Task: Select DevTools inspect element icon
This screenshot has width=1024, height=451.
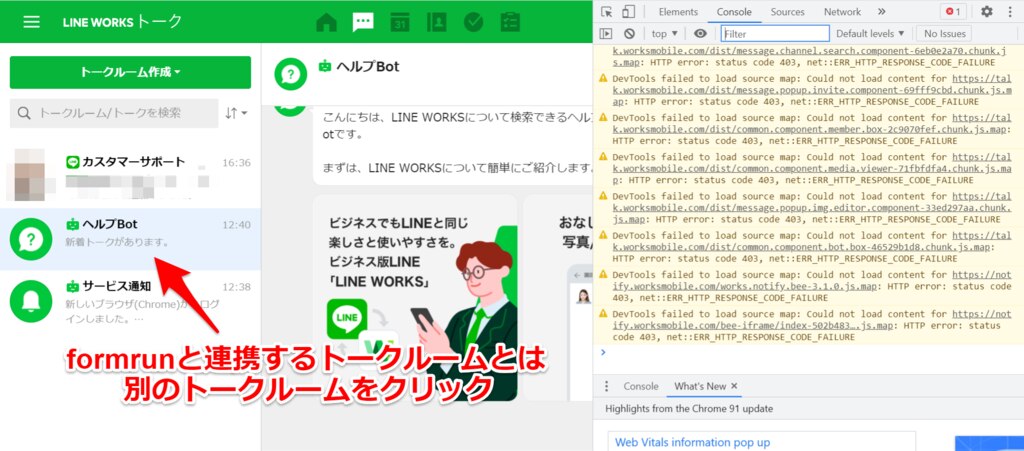Action: [607, 12]
